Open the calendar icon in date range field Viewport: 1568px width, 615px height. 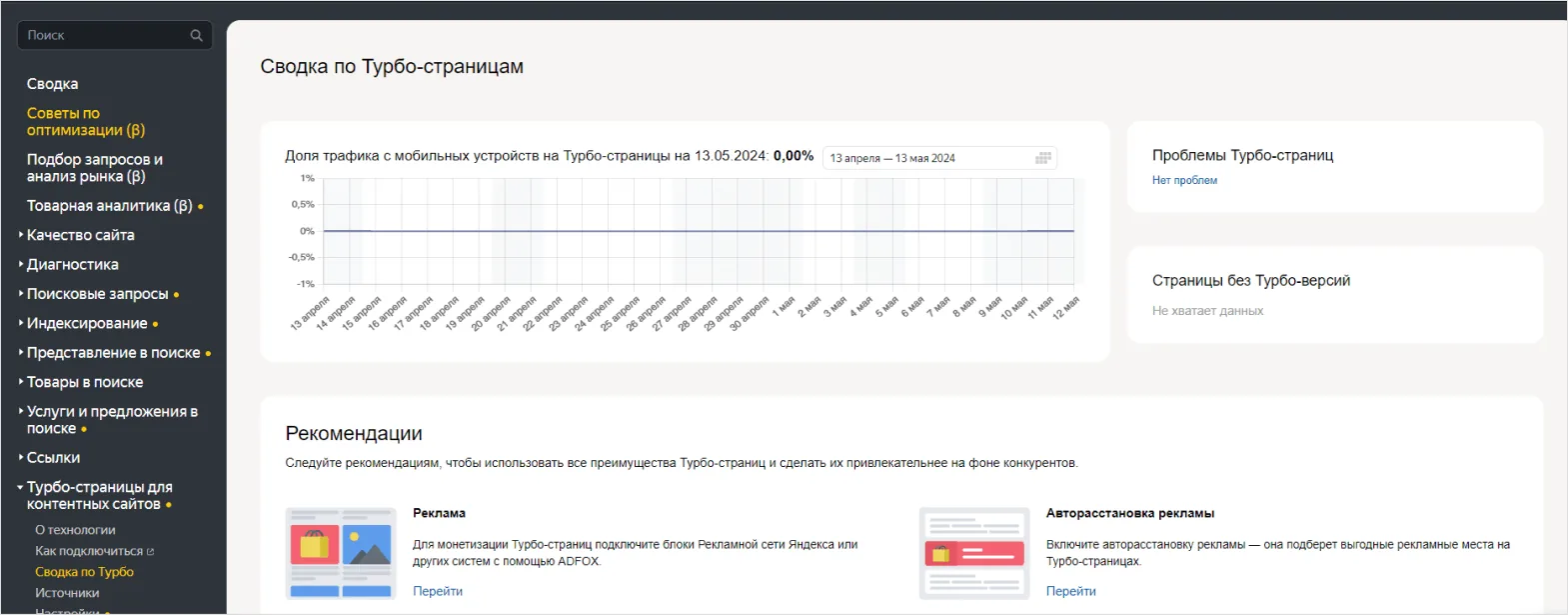1042,158
